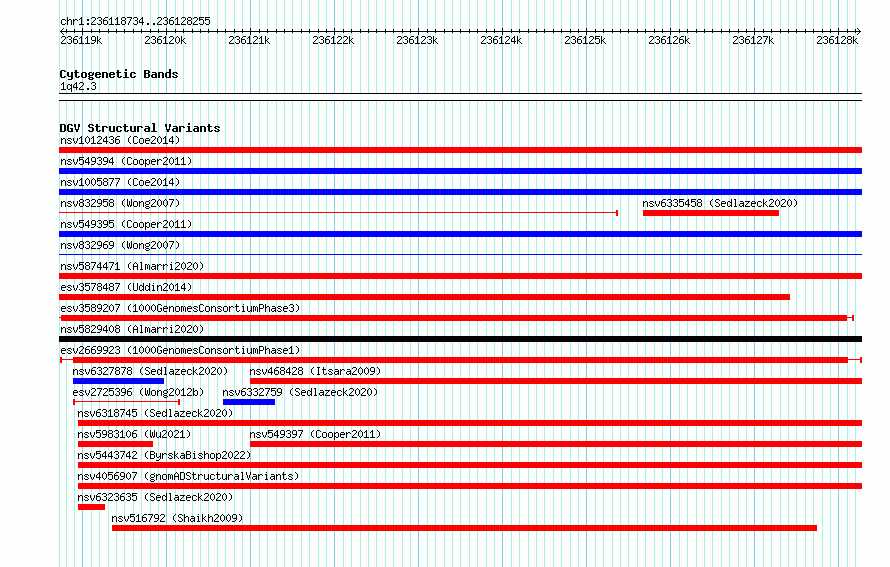Select the Cytogenetic Bands track title
Screen dimensions: 890x567
[119, 74]
